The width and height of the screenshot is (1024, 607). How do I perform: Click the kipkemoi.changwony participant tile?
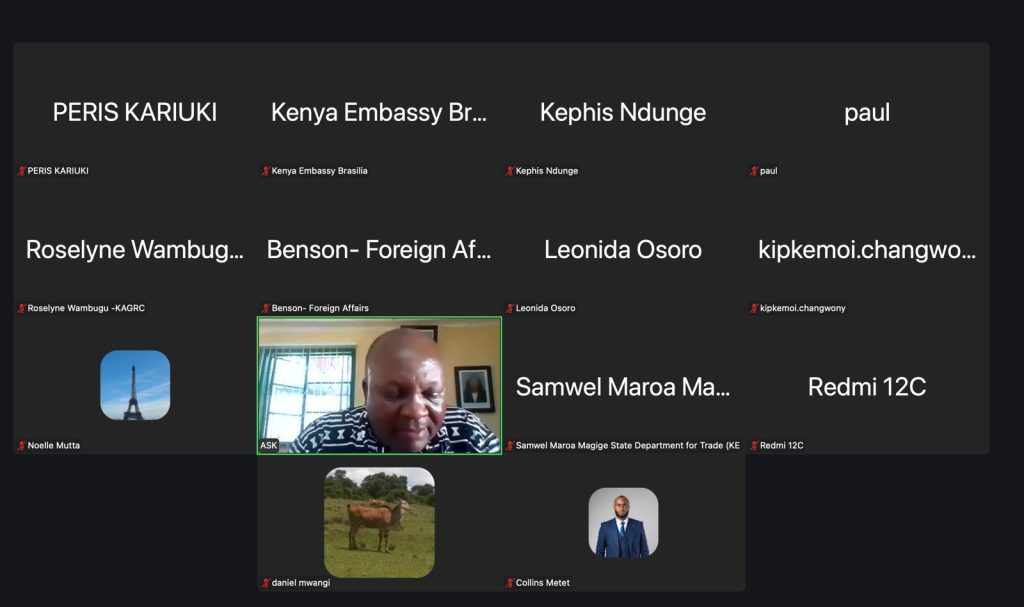(867, 249)
